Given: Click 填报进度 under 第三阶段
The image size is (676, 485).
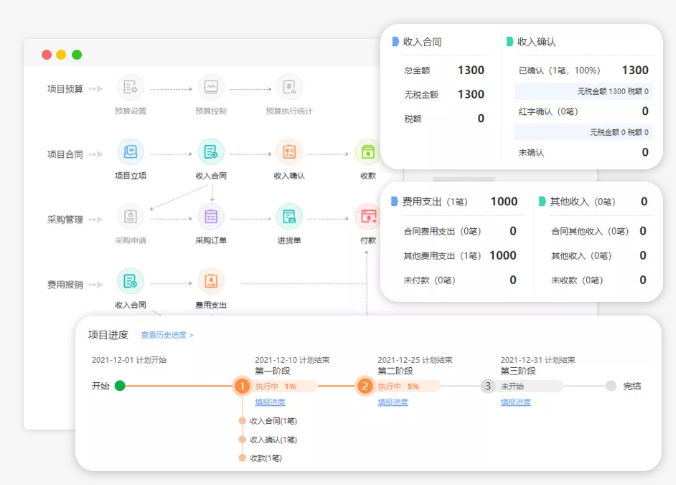Looking at the screenshot, I should coord(516,402).
